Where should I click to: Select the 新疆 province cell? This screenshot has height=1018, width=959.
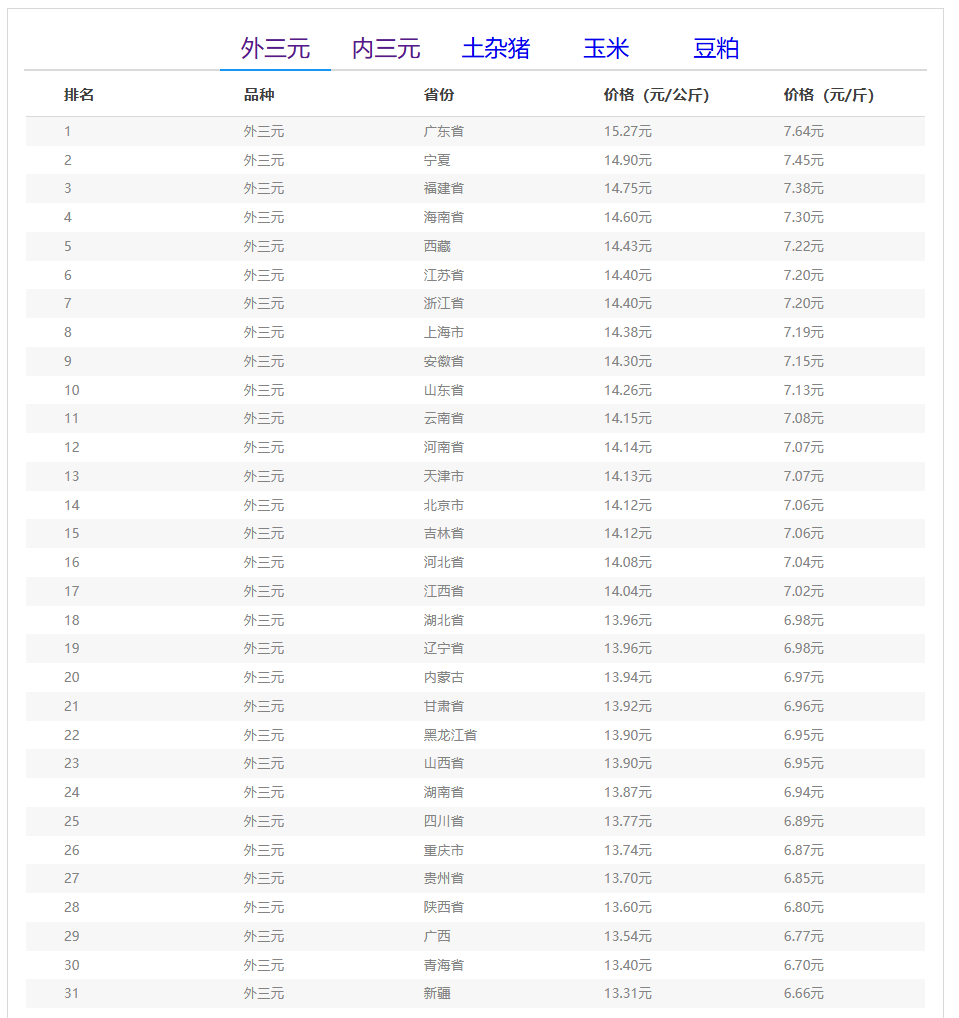[437, 993]
